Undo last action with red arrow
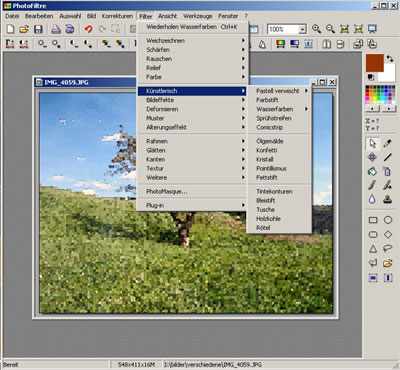This screenshot has width=400, height=370. click(x=88, y=29)
